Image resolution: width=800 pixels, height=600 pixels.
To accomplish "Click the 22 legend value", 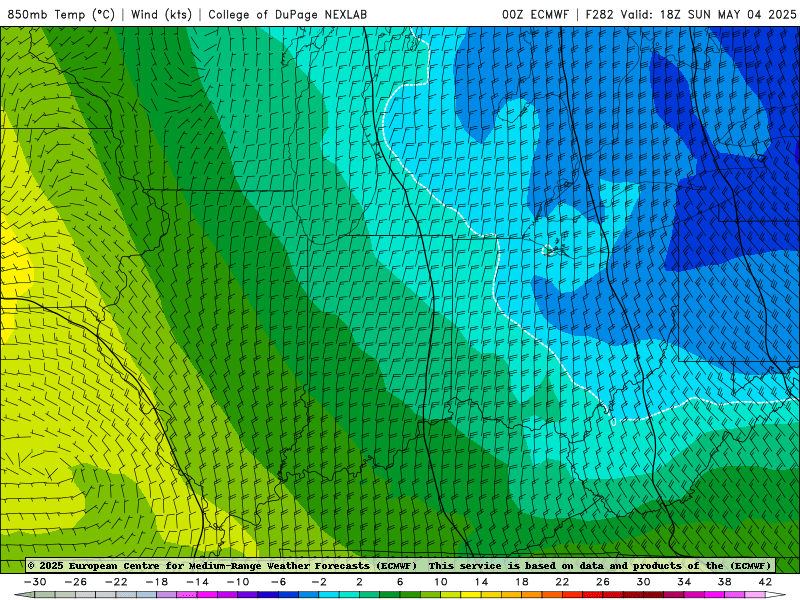I will [x=562, y=582].
